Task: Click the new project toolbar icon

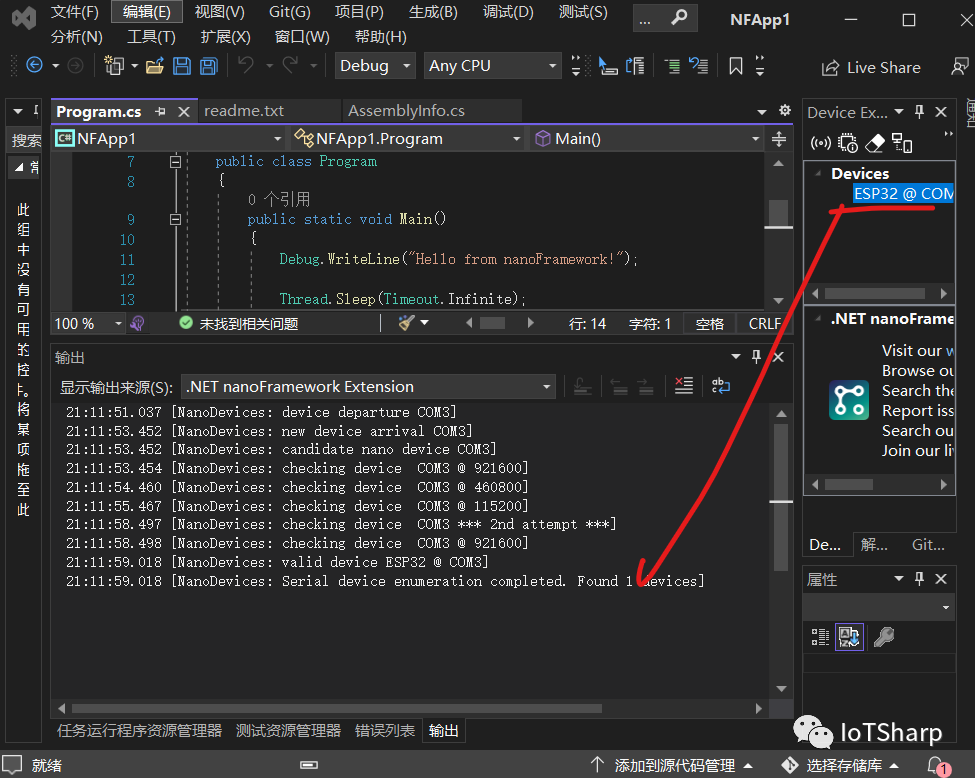Action: (113, 65)
